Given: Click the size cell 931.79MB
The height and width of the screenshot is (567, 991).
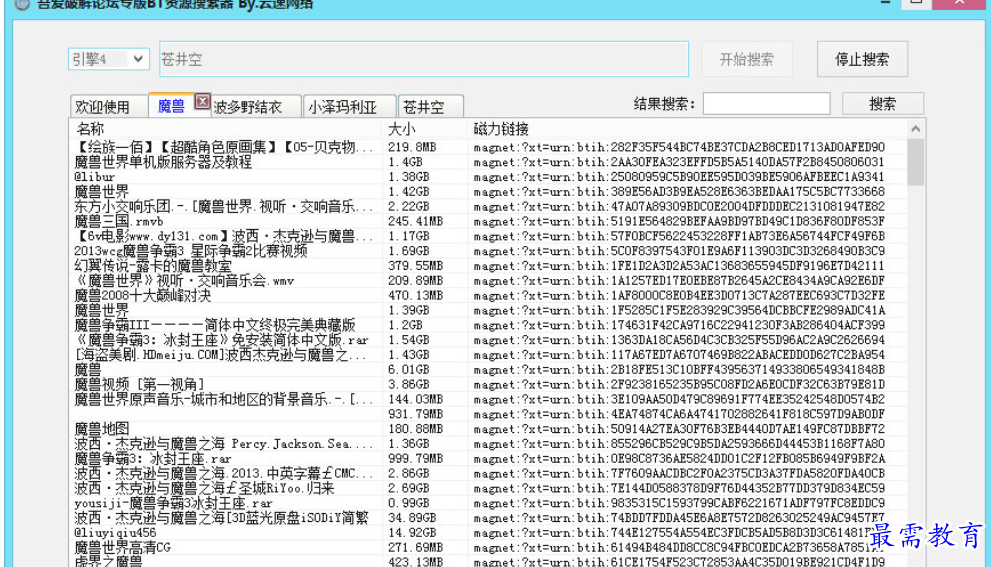Looking at the screenshot, I should point(415,414).
